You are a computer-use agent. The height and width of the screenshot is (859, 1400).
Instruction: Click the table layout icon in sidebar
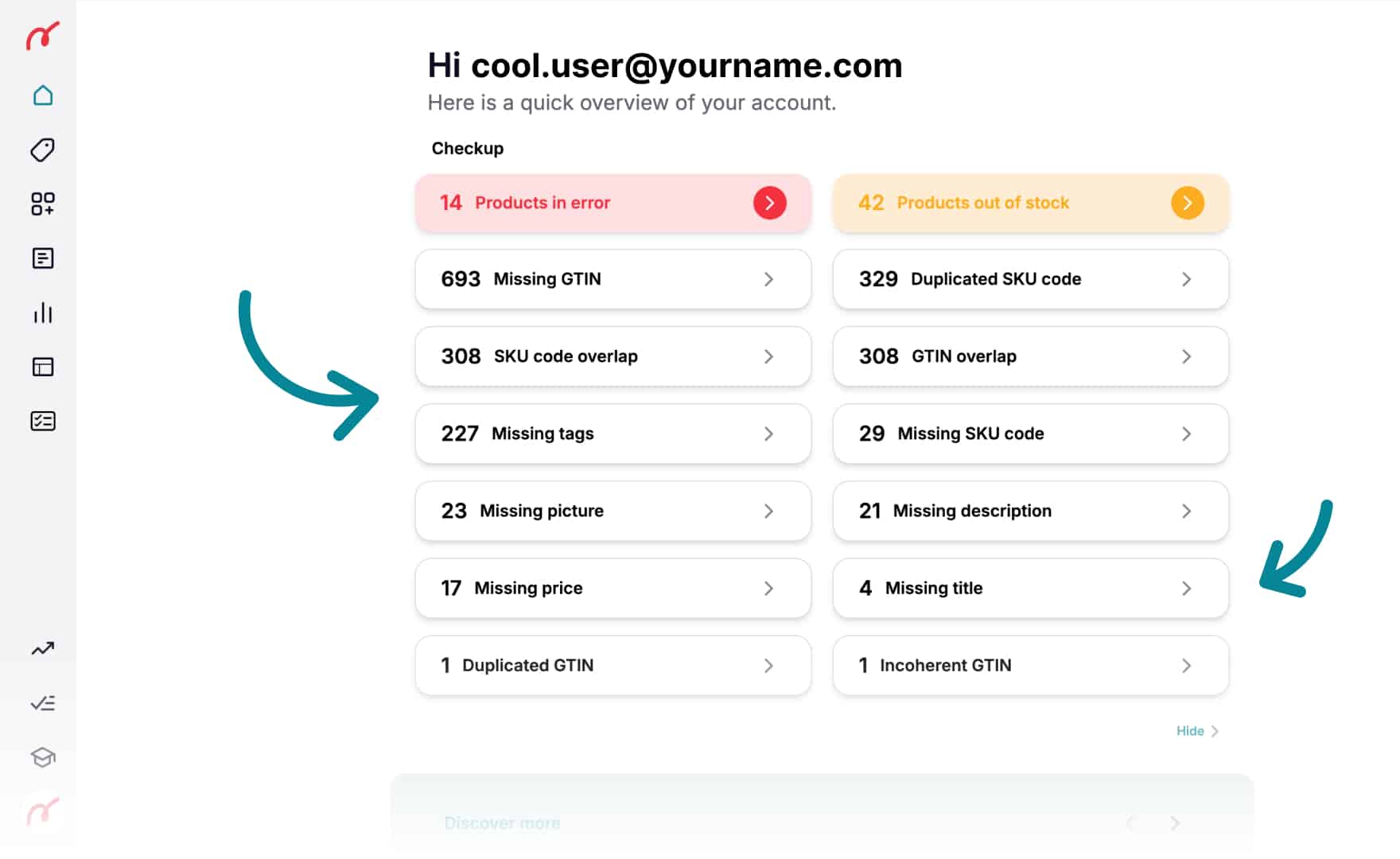43,367
